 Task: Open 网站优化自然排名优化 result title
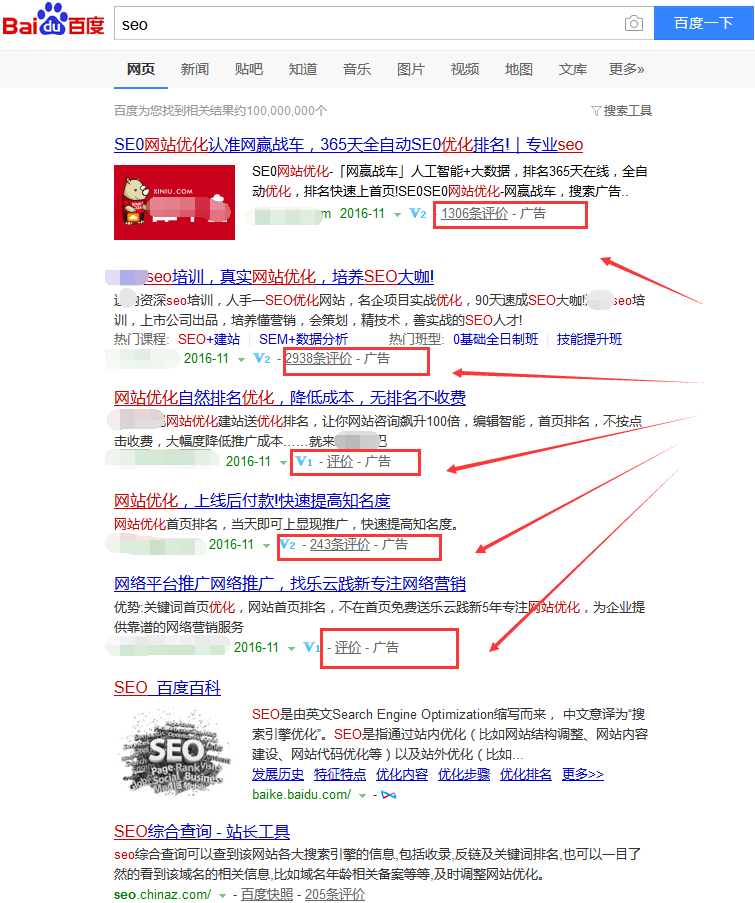[290, 398]
